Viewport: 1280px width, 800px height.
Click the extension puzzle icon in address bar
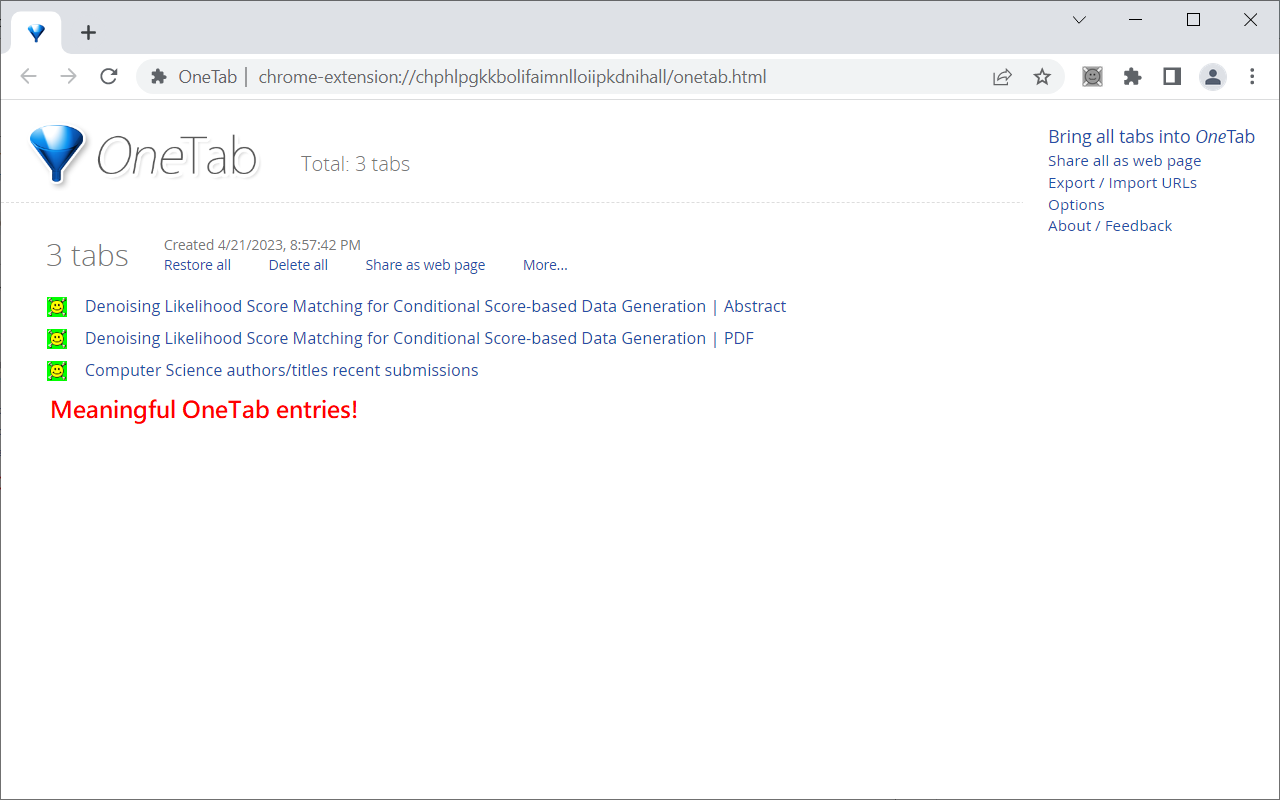click(158, 77)
